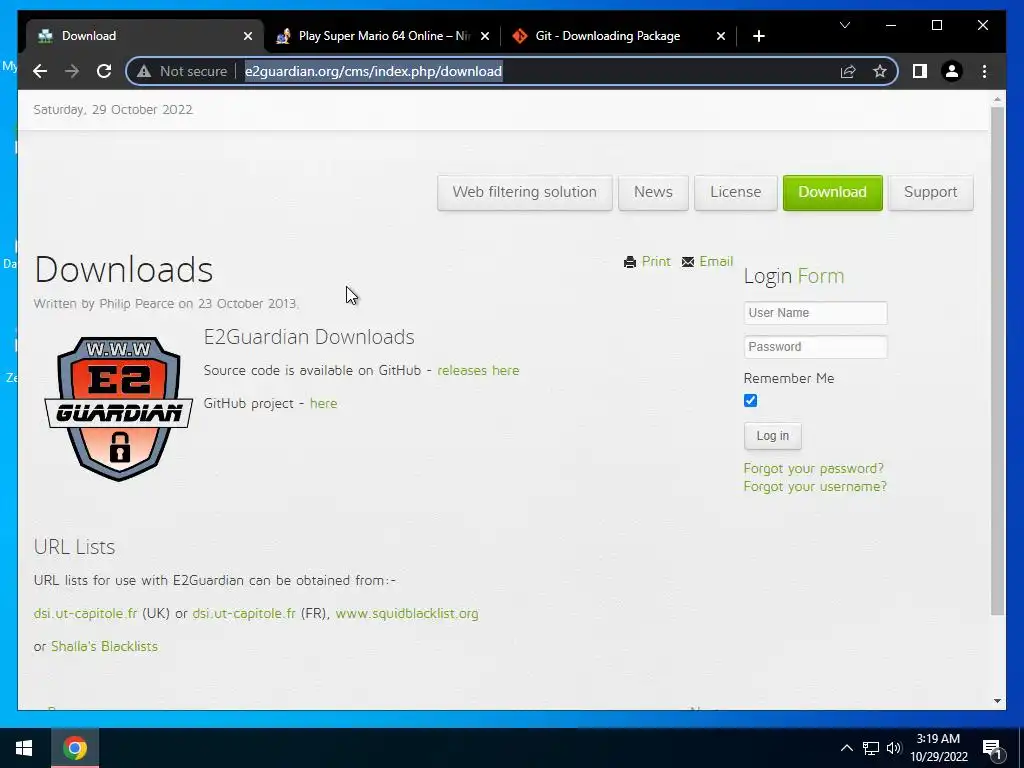Close the Git Downloading Package tab
Viewport: 1024px width, 768px height.
coord(720,36)
